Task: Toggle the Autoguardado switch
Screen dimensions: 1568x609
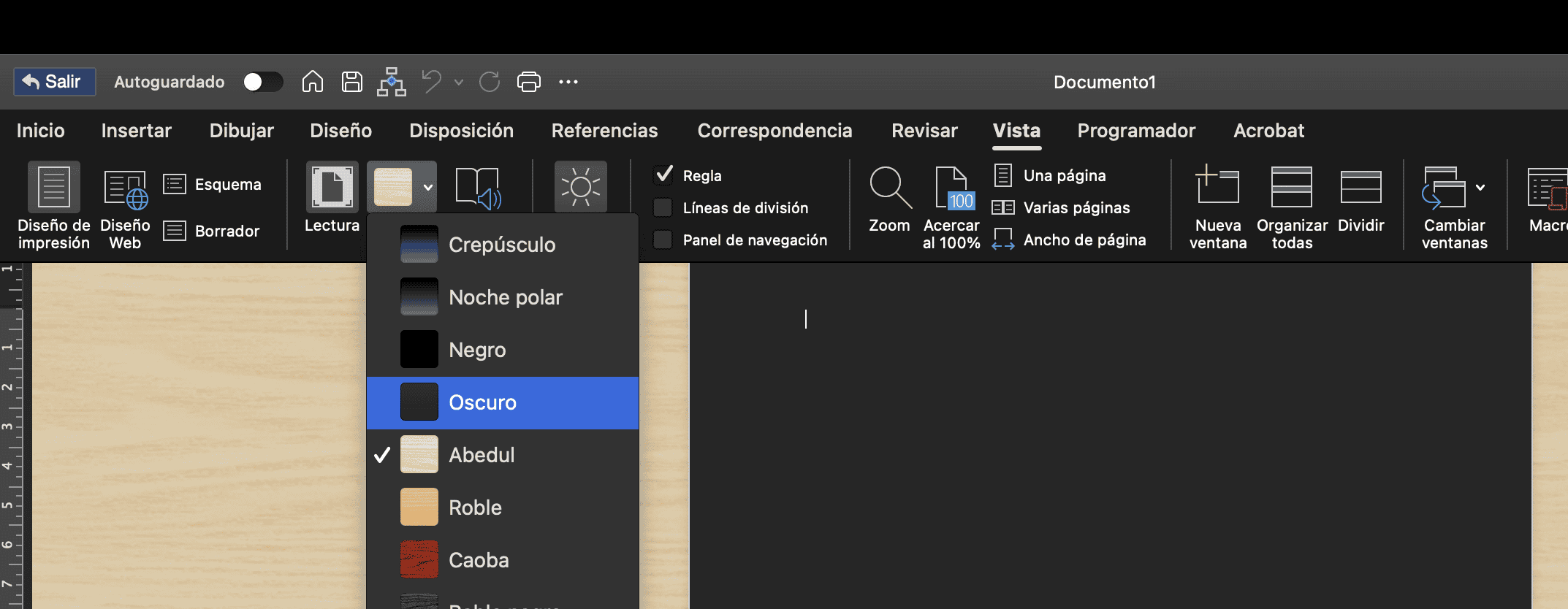Action: pos(263,82)
